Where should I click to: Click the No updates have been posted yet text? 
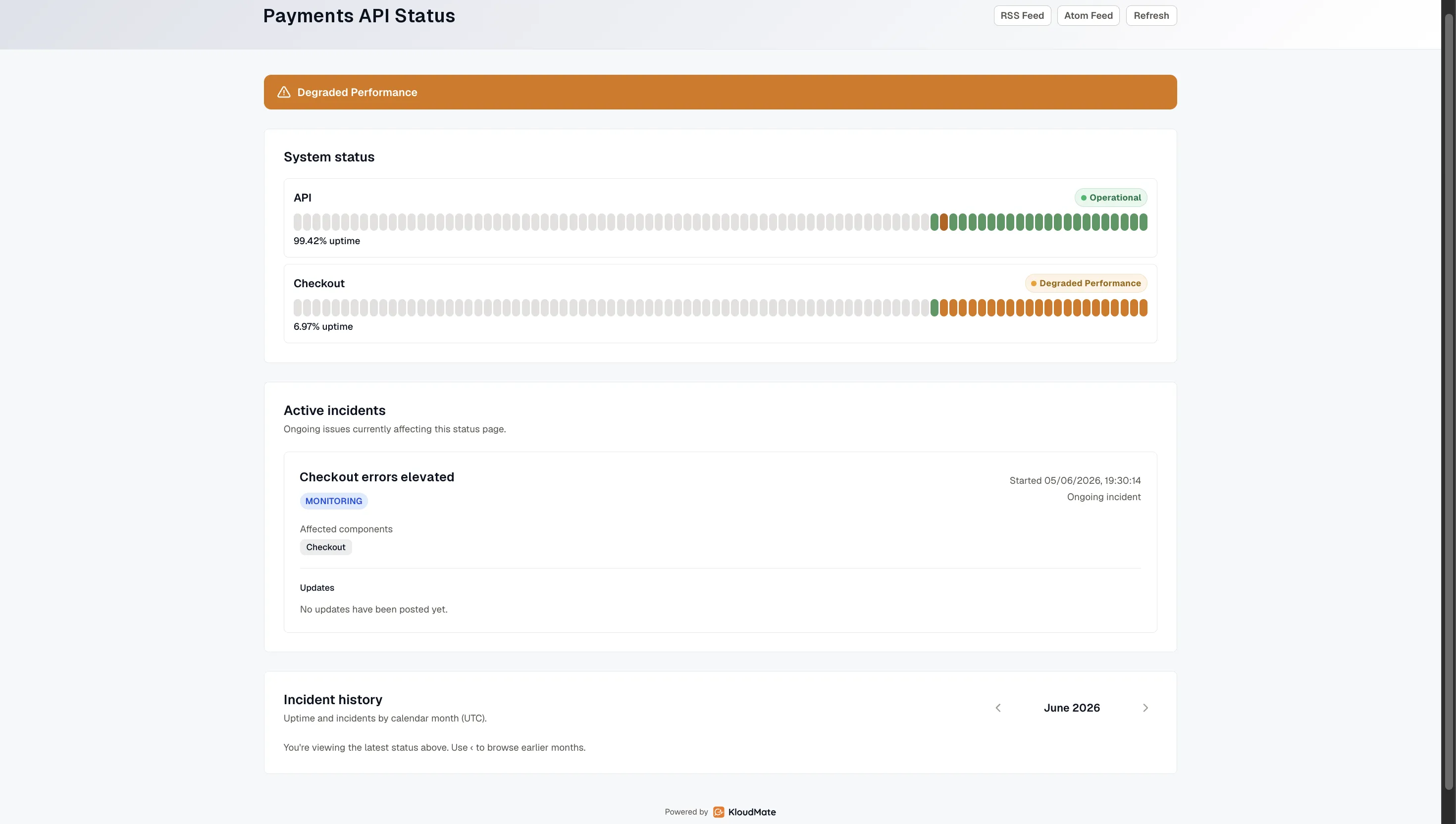point(373,609)
